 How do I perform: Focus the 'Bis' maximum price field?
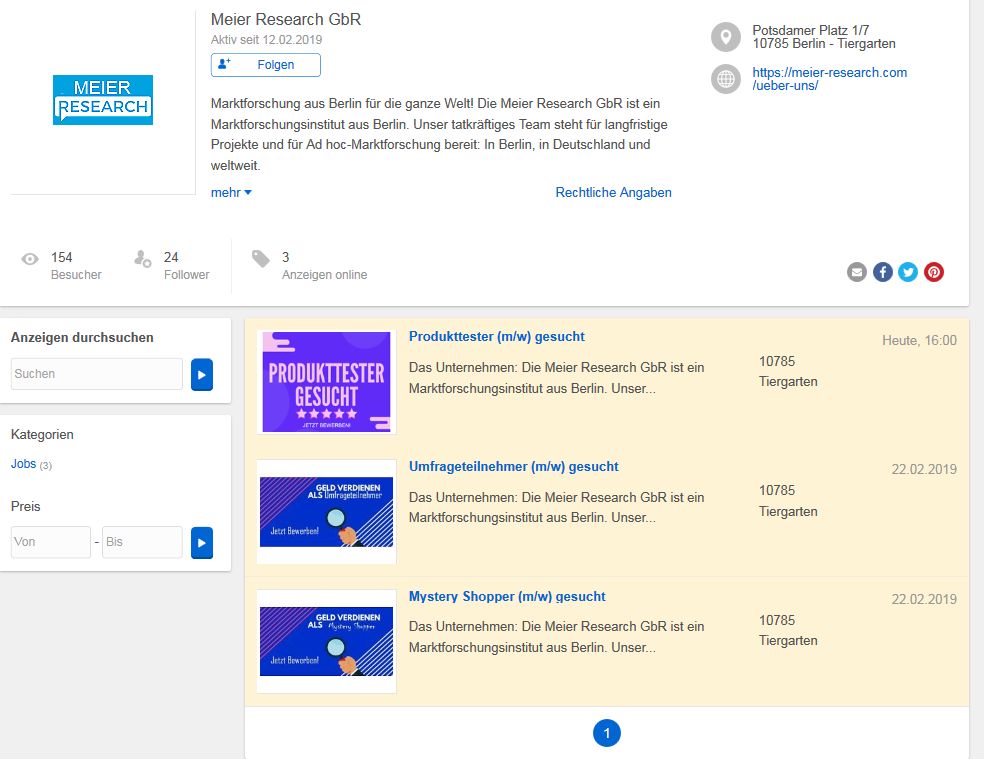click(142, 542)
